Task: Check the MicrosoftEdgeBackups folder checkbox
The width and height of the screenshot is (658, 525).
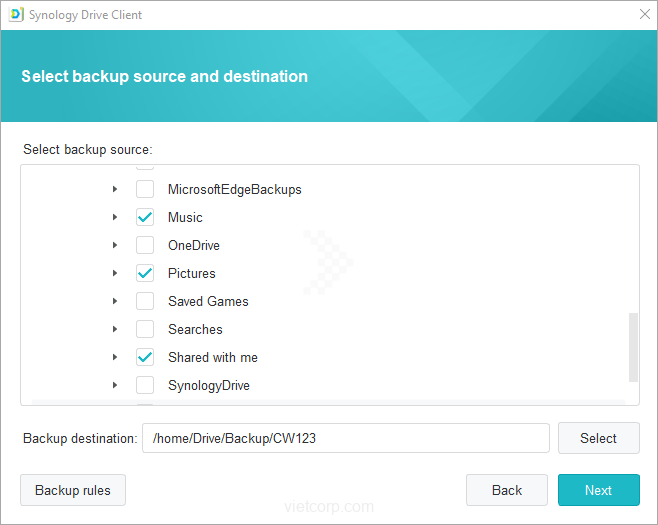Action: coord(145,189)
